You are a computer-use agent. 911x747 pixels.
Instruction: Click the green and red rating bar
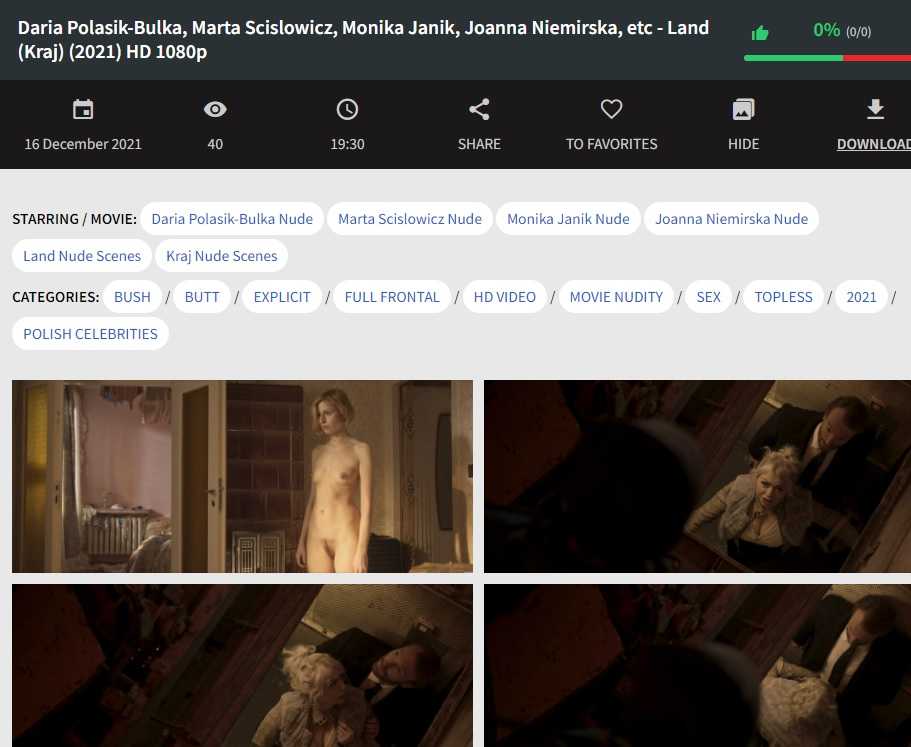(x=827, y=58)
